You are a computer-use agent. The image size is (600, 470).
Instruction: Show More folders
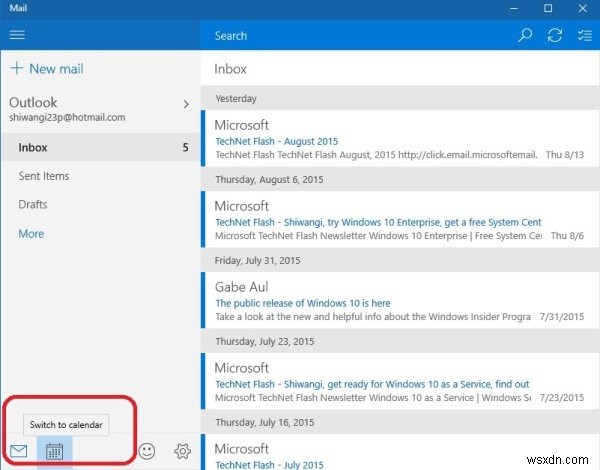pyautogui.click(x=31, y=233)
